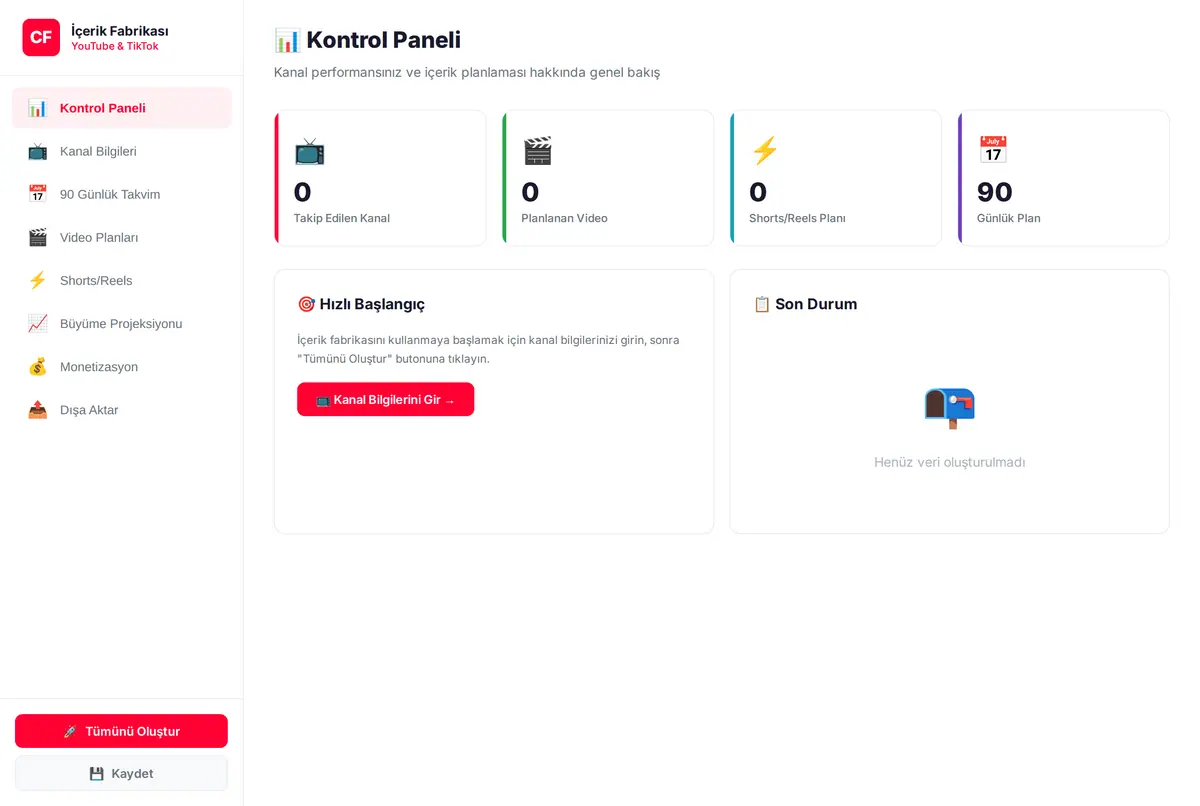Navigate to Büyüme Projeksiyonu

(122, 323)
